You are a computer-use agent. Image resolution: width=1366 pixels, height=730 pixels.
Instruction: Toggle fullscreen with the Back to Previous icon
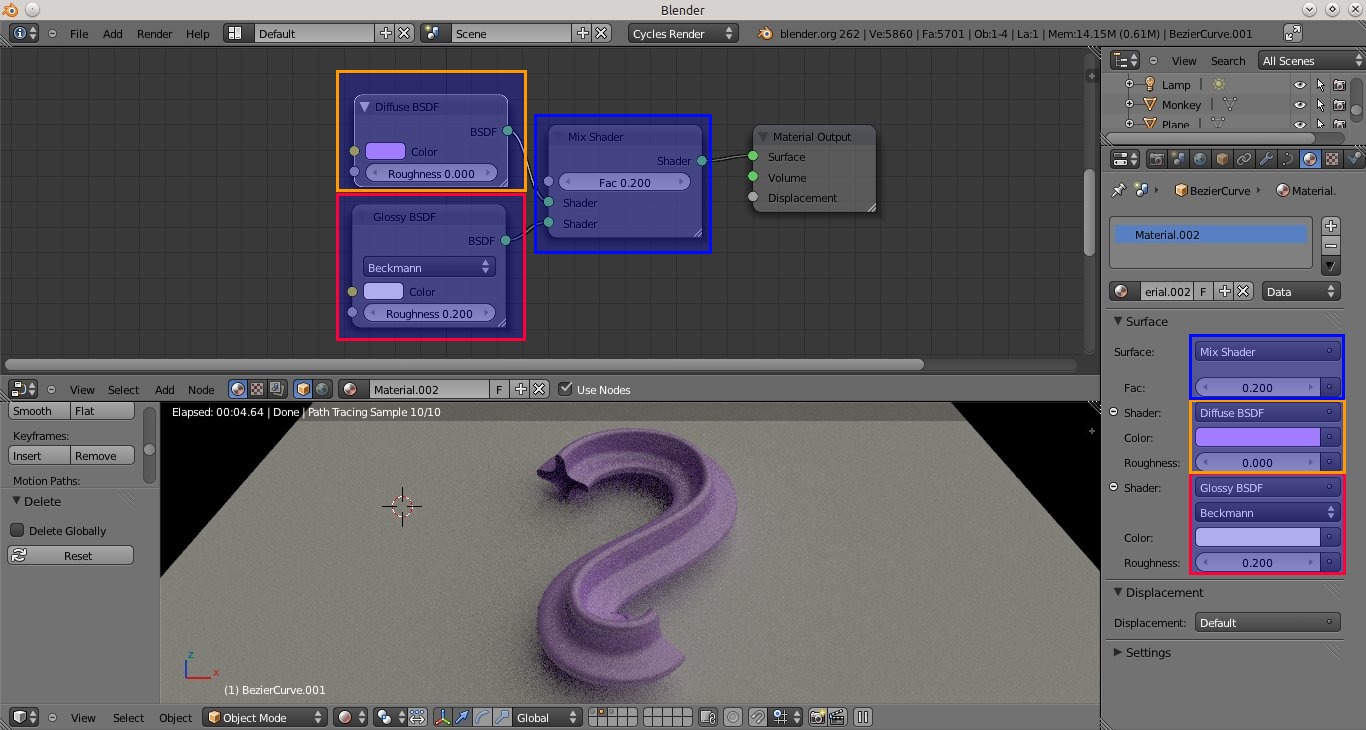coord(1293,33)
